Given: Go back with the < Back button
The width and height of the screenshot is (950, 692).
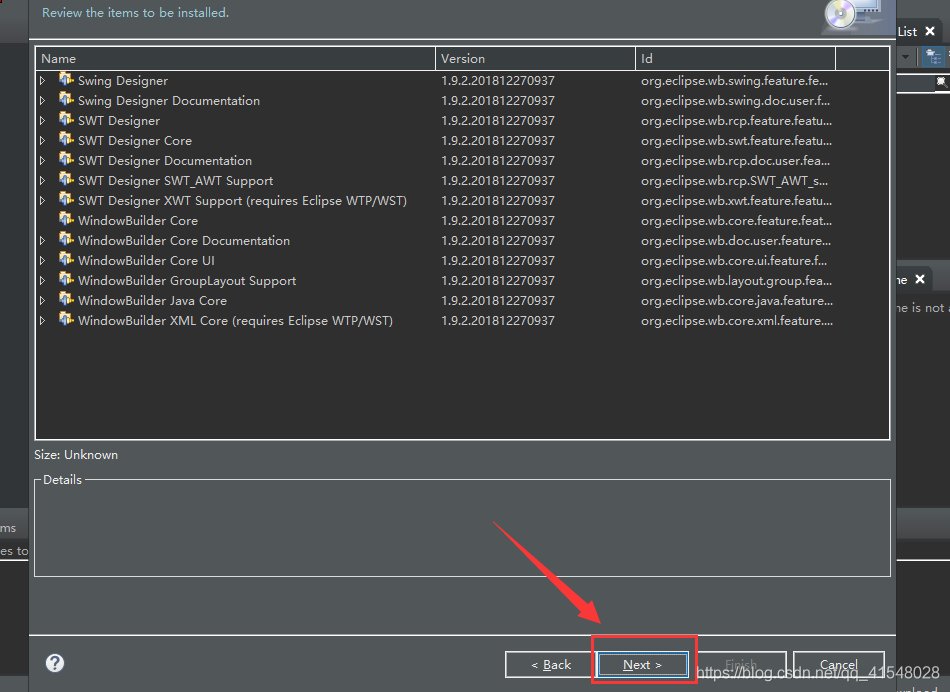Looking at the screenshot, I should 551,665.
